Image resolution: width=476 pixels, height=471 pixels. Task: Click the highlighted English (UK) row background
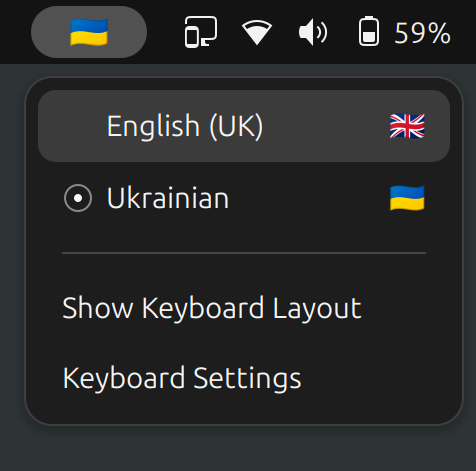pos(244,126)
